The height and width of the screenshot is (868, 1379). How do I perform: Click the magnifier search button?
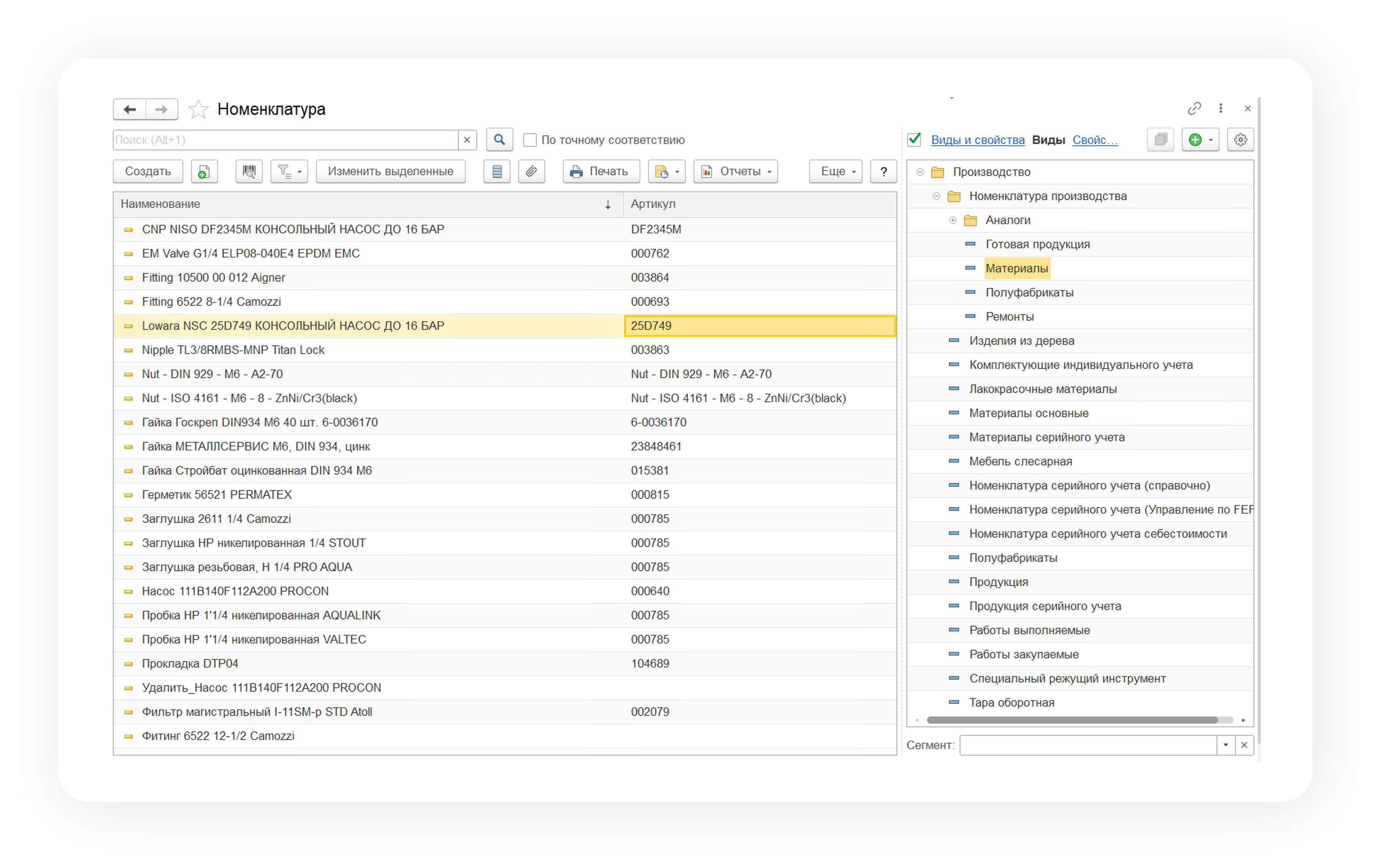click(x=500, y=140)
